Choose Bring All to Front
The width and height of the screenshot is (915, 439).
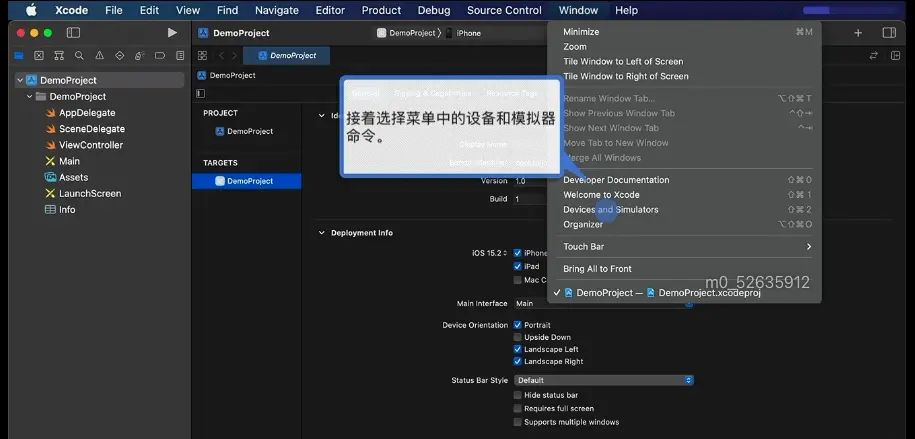[x=684, y=269]
